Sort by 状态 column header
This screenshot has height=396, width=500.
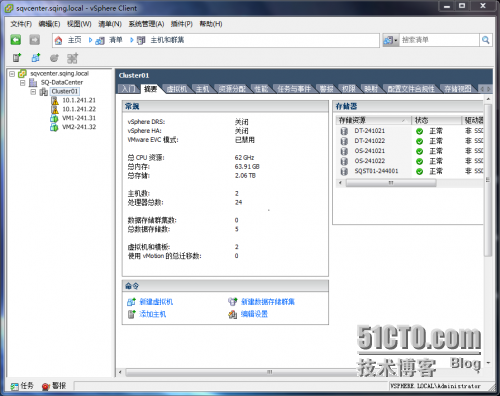coord(437,120)
